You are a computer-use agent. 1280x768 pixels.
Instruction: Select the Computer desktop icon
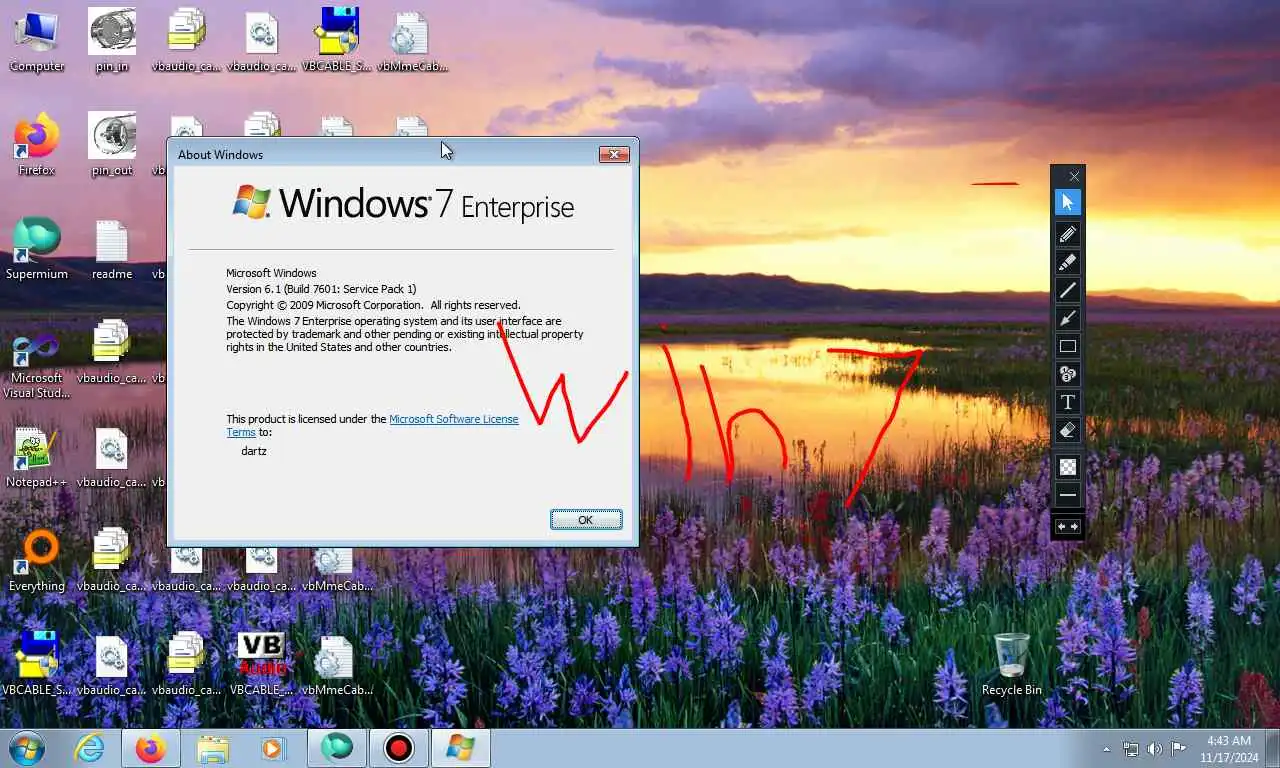coord(37,42)
